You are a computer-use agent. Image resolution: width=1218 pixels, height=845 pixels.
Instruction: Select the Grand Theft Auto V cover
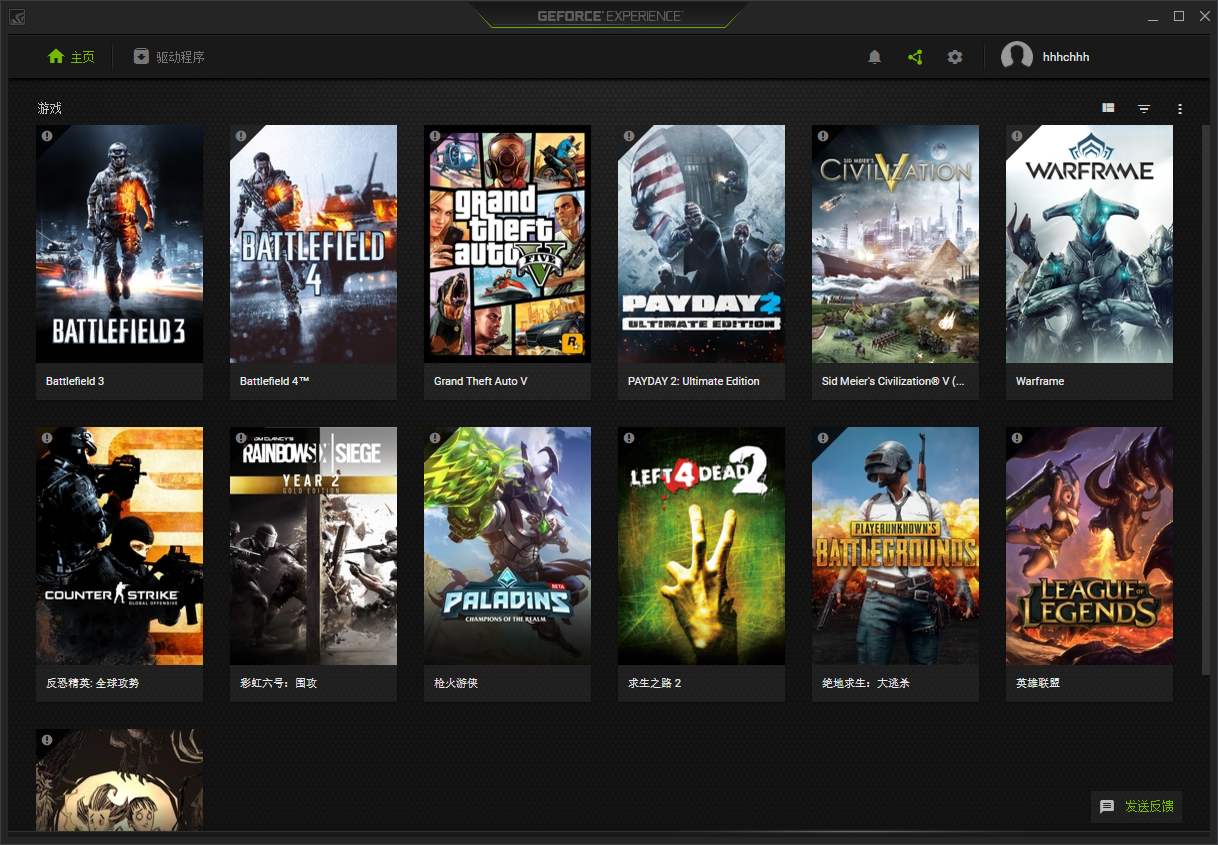click(507, 244)
